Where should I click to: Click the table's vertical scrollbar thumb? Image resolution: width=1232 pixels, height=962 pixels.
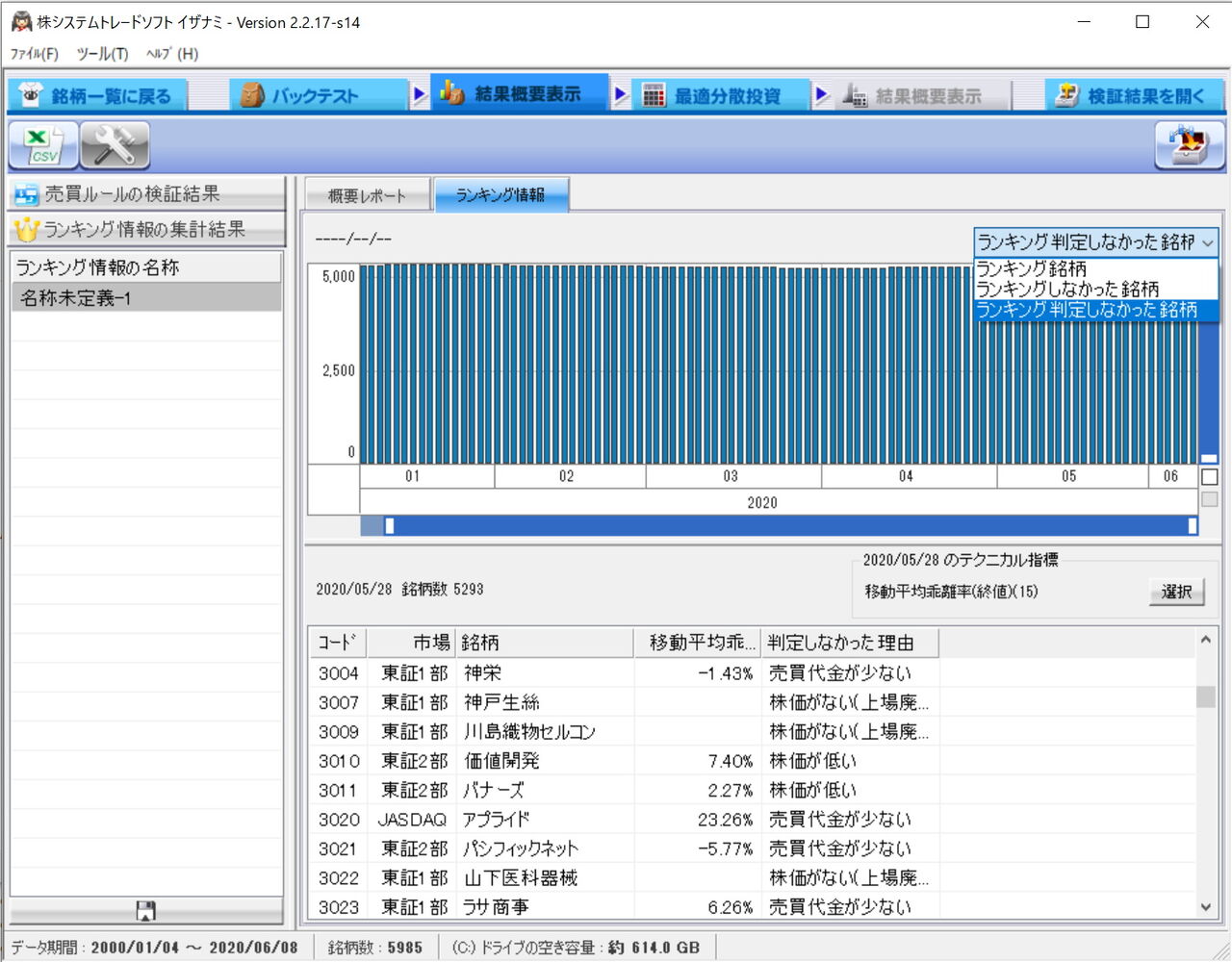pyautogui.click(x=1206, y=696)
